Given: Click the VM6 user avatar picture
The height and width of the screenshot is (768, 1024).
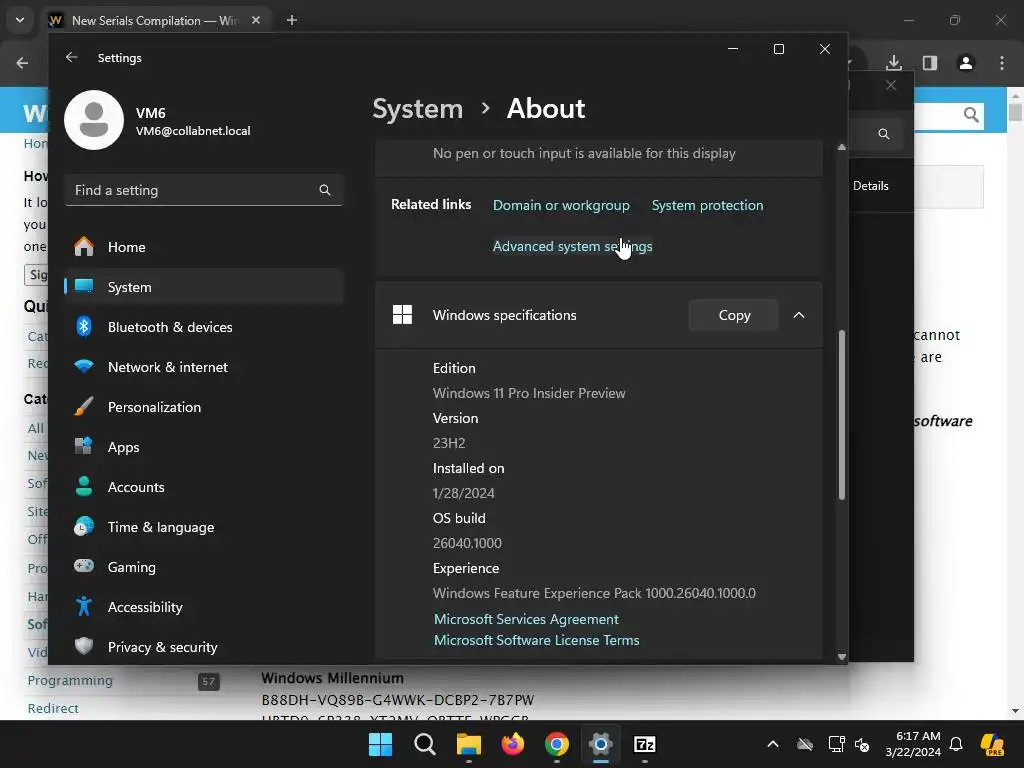Looking at the screenshot, I should (94, 120).
